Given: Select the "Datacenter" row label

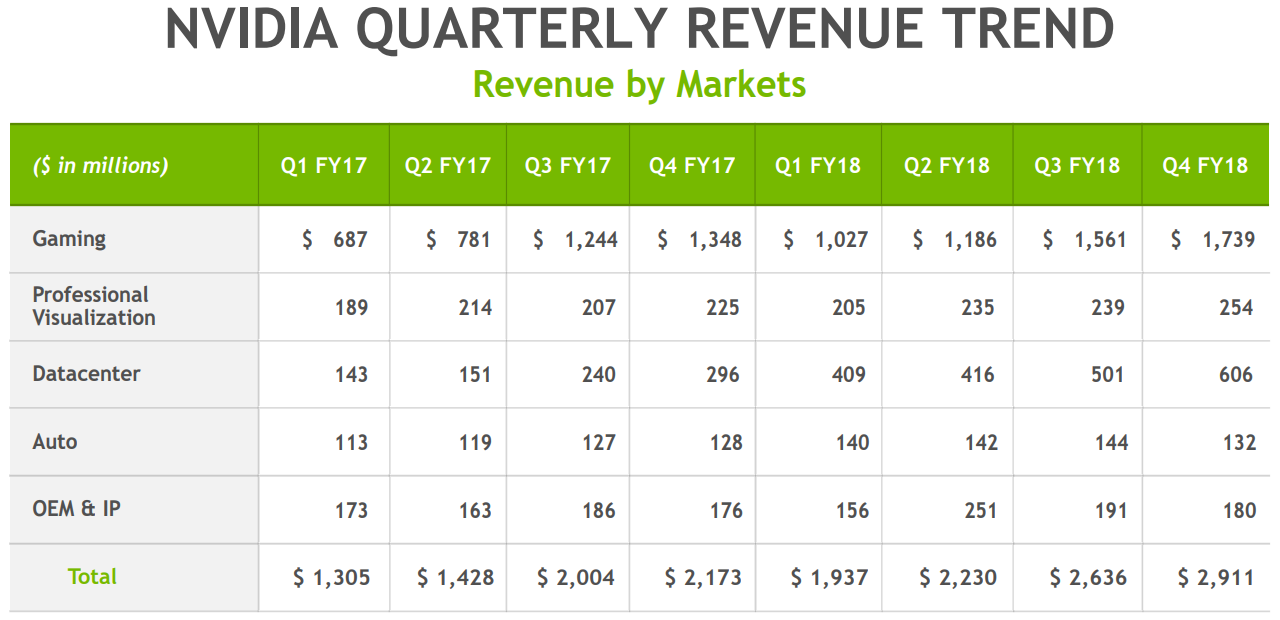Looking at the screenshot, I should [86, 374].
